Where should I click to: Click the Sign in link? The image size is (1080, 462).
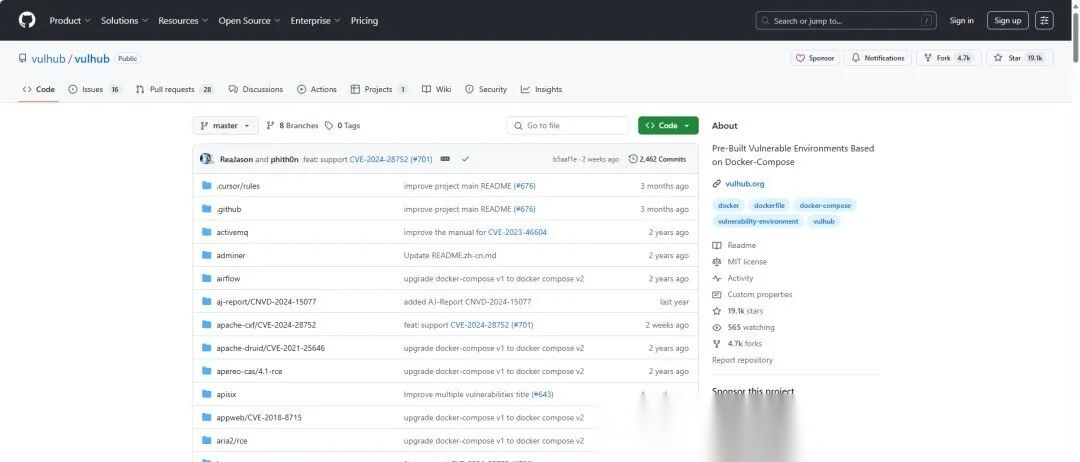962,21
